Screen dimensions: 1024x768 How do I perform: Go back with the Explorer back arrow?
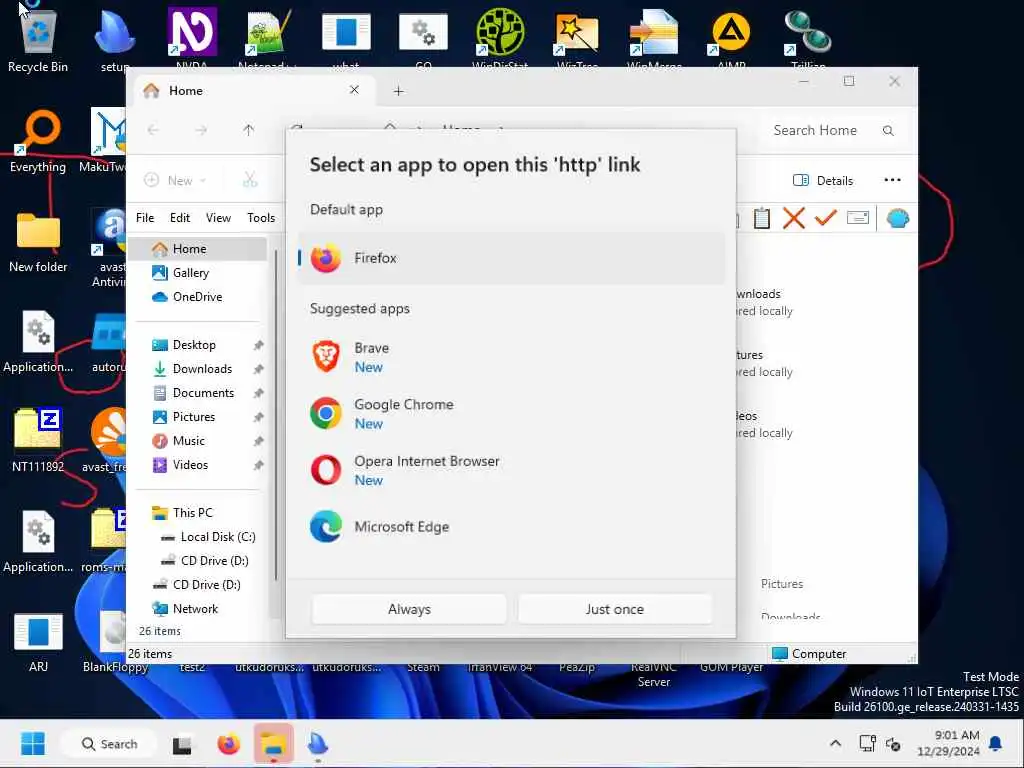(x=153, y=130)
